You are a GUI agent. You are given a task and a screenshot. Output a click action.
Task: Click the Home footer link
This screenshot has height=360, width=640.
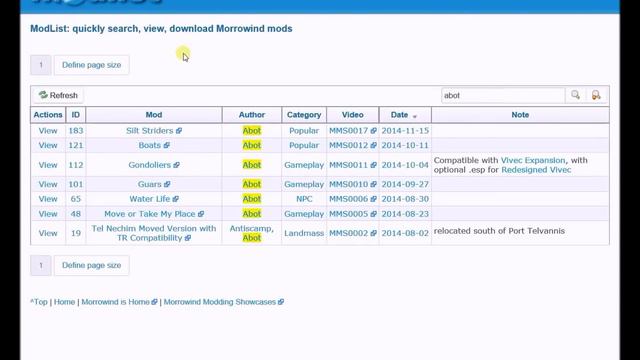tap(64, 302)
